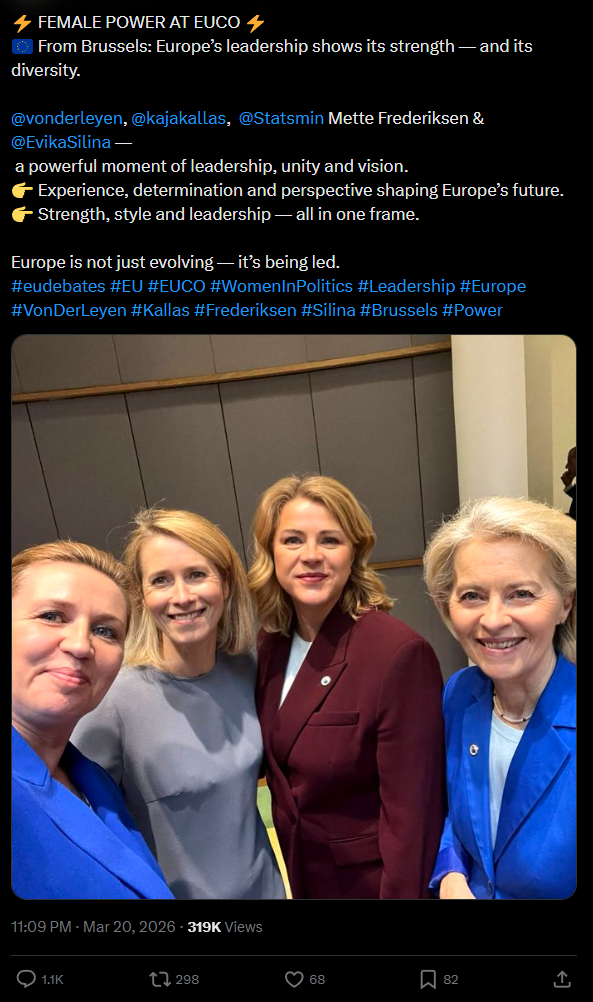
Task: Open the #Kallas hashtag
Action: coord(160,310)
